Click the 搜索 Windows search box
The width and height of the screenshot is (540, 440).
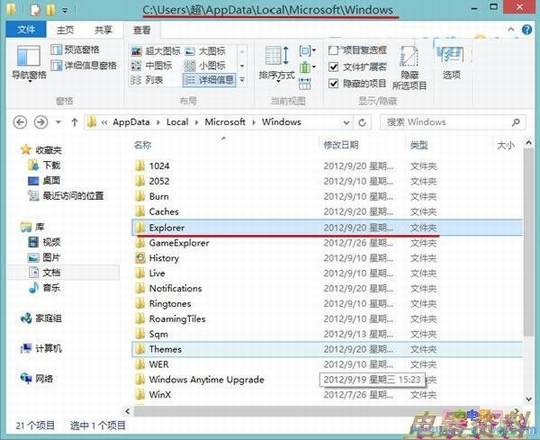pos(448,122)
